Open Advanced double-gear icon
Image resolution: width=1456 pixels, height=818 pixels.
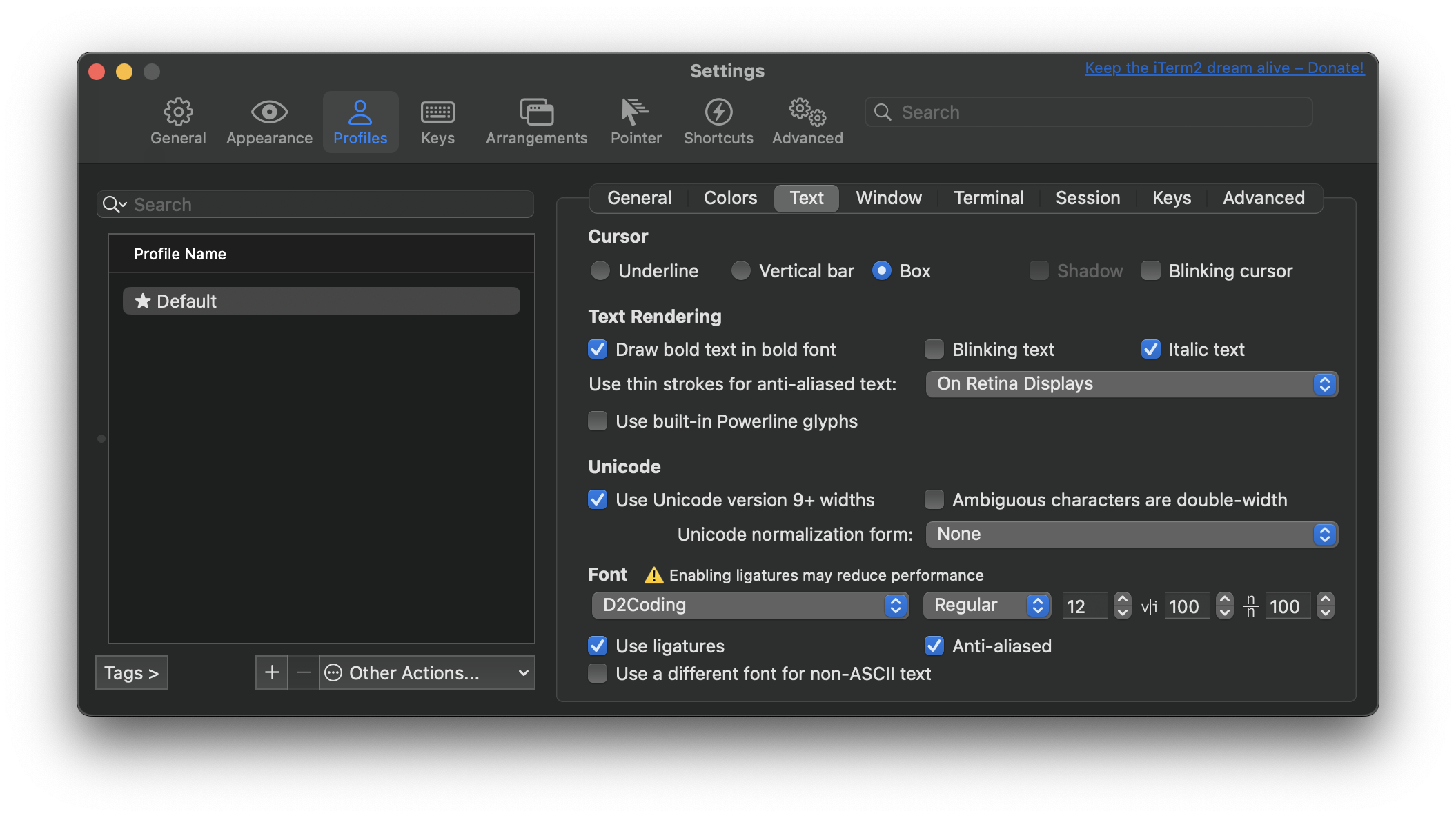[x=807, y=112]
